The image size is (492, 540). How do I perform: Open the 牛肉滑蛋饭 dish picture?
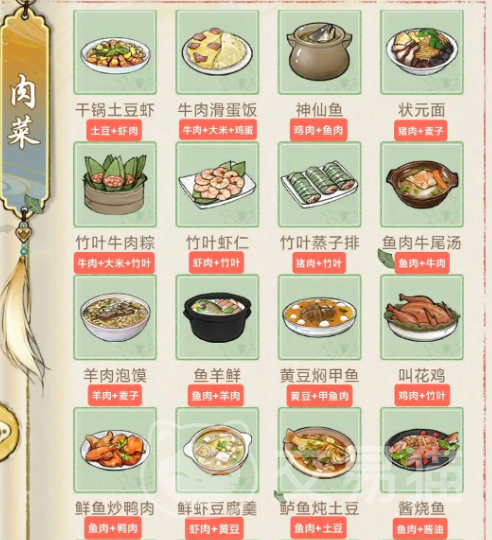coord(217,52)
